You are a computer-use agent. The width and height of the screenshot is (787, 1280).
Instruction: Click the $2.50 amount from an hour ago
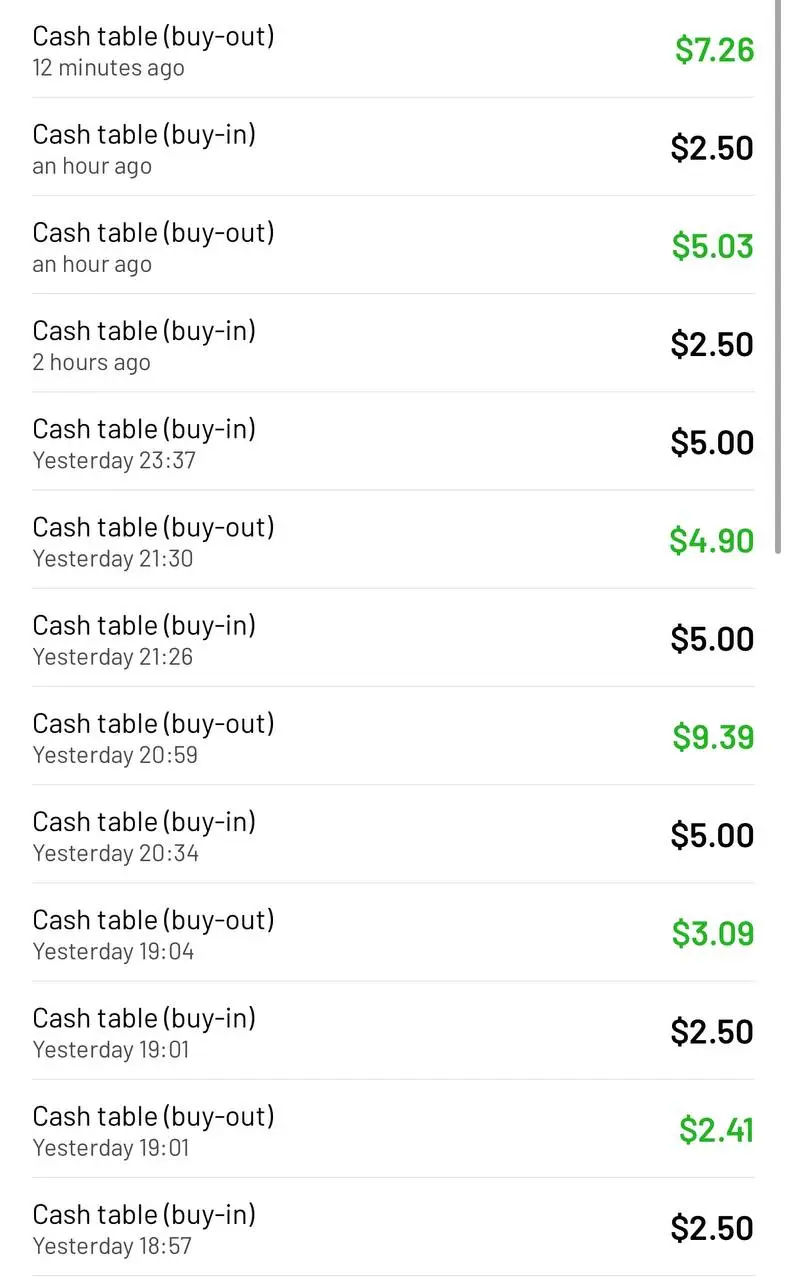tap(712, 148)
